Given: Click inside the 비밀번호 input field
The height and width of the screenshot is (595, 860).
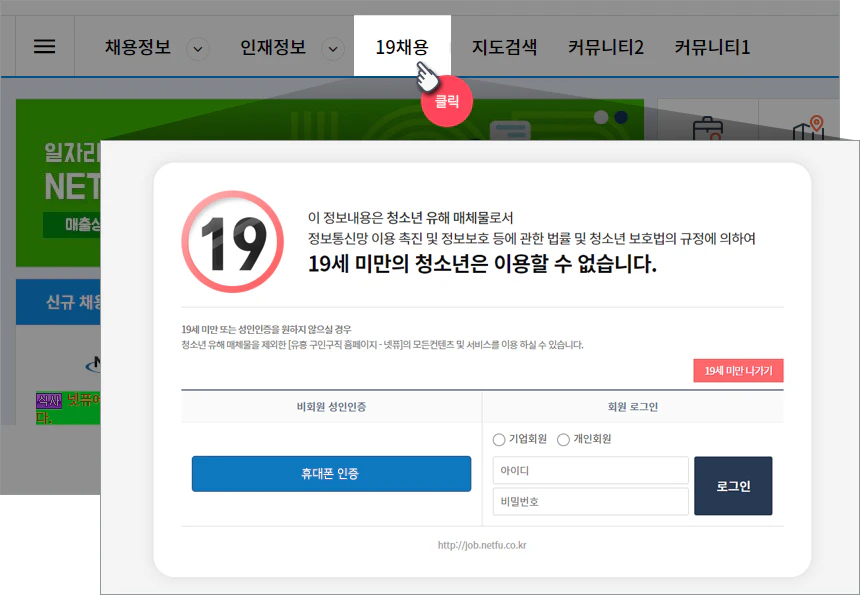Looking at the screenshot, I should point(590,502).
